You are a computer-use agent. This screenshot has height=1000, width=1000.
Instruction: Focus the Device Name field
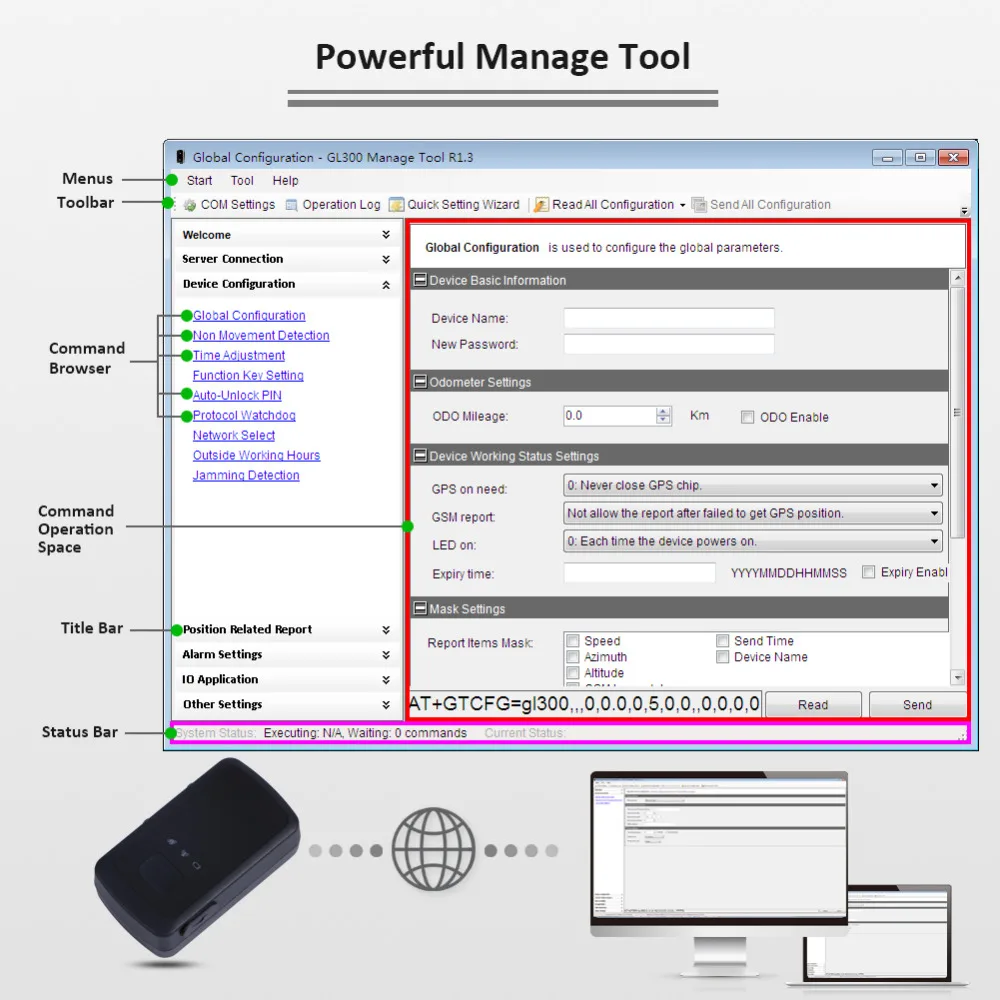point(669,318)
